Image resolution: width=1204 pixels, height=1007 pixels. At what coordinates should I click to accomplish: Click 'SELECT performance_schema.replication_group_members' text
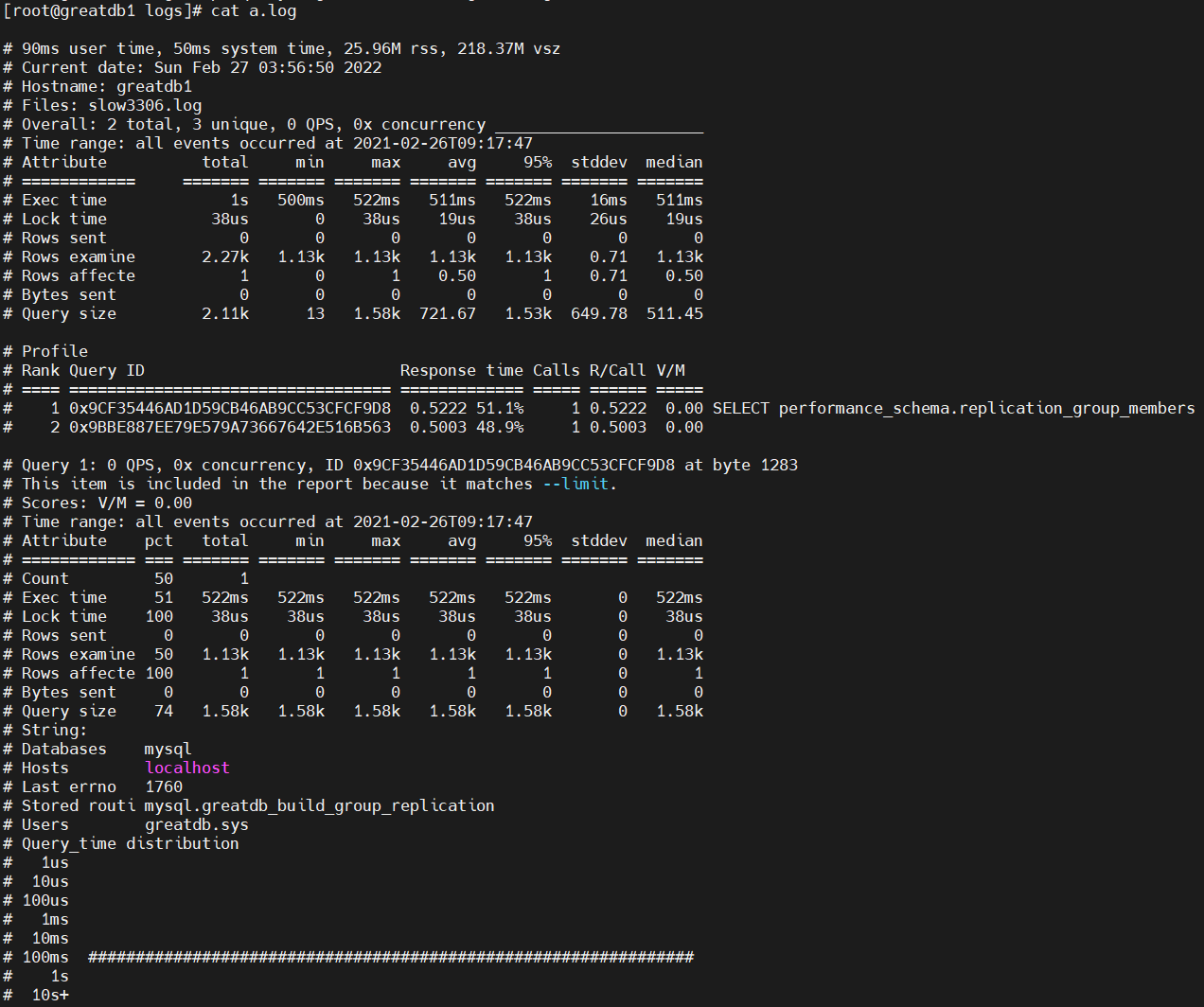click(x=954, y=408)
